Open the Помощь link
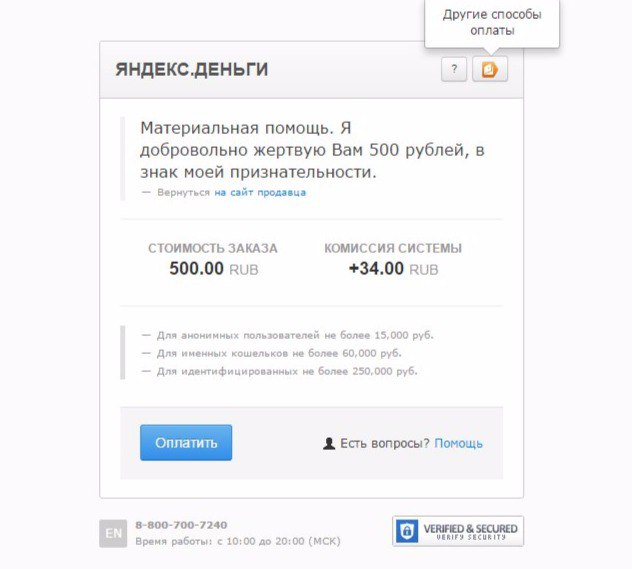The width and height of the screenshot is (632, 569). pyautogui.click(x=458, y=443)
